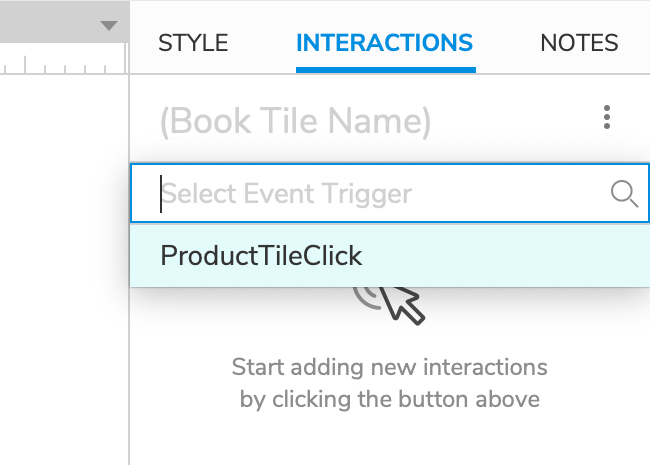
Task: Click the 'Start adding new interactions' hint
Action: click(390, 367)
